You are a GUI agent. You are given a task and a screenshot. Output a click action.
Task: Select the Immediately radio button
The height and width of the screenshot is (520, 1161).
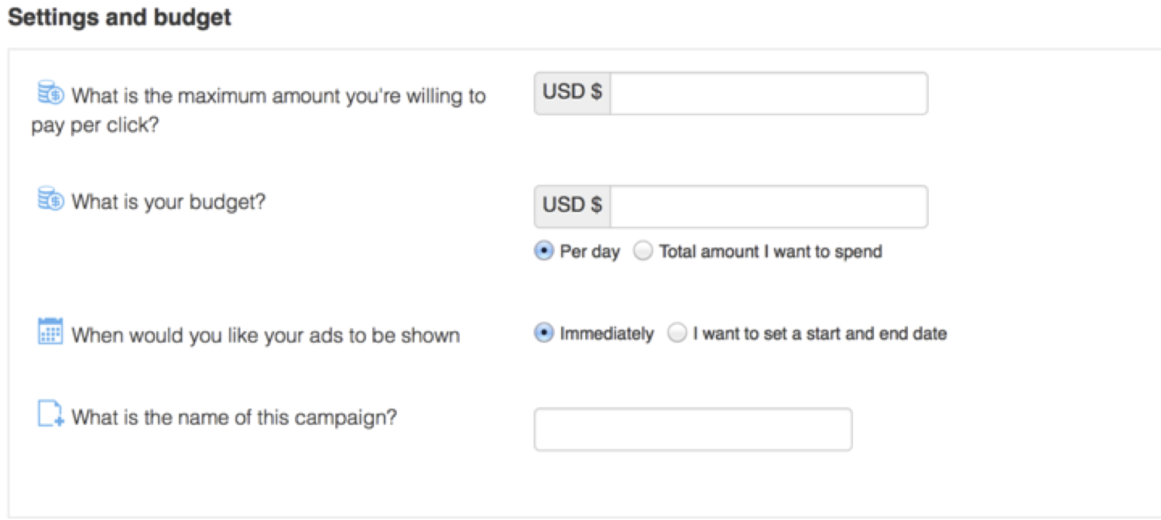point(543,333)
